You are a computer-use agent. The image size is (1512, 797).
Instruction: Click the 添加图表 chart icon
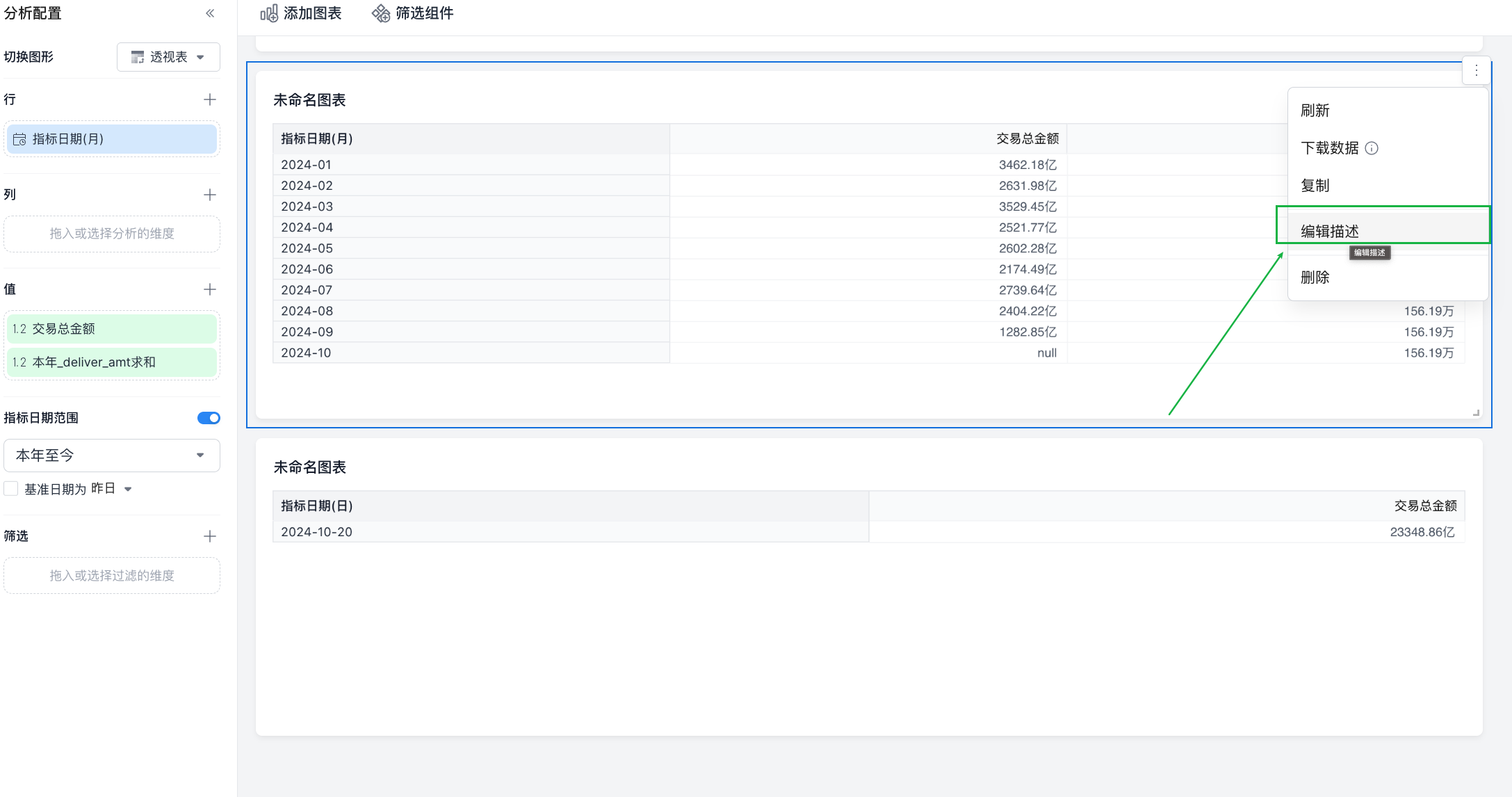point(269,13)
